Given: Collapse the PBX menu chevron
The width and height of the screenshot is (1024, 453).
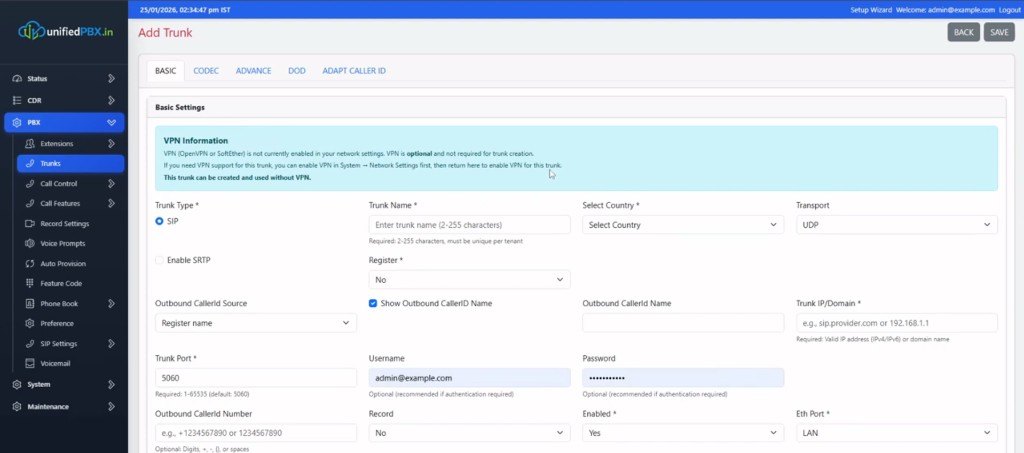Looking at the screenshot, I should click(x=112, y=123).
